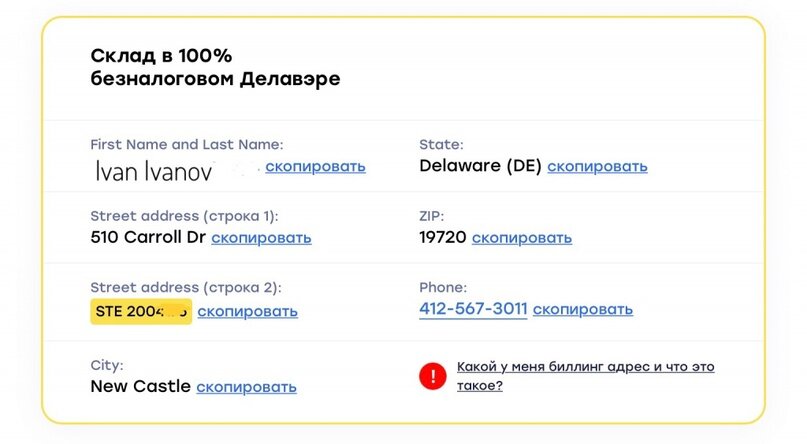Copy the STE address line 2
Screen dimensions: 807x444
247,311
